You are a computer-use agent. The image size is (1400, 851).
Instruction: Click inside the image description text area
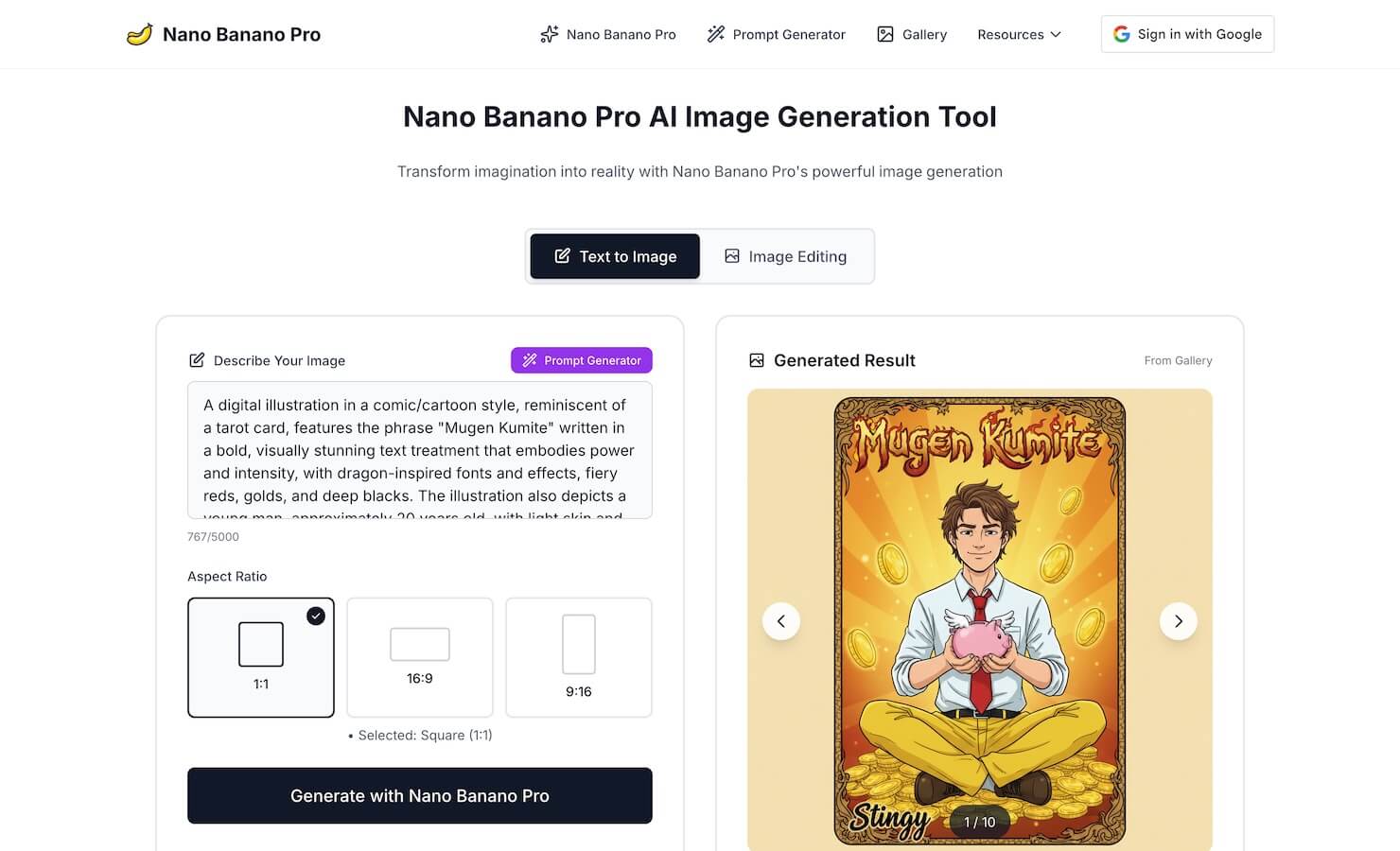point(420,450)
